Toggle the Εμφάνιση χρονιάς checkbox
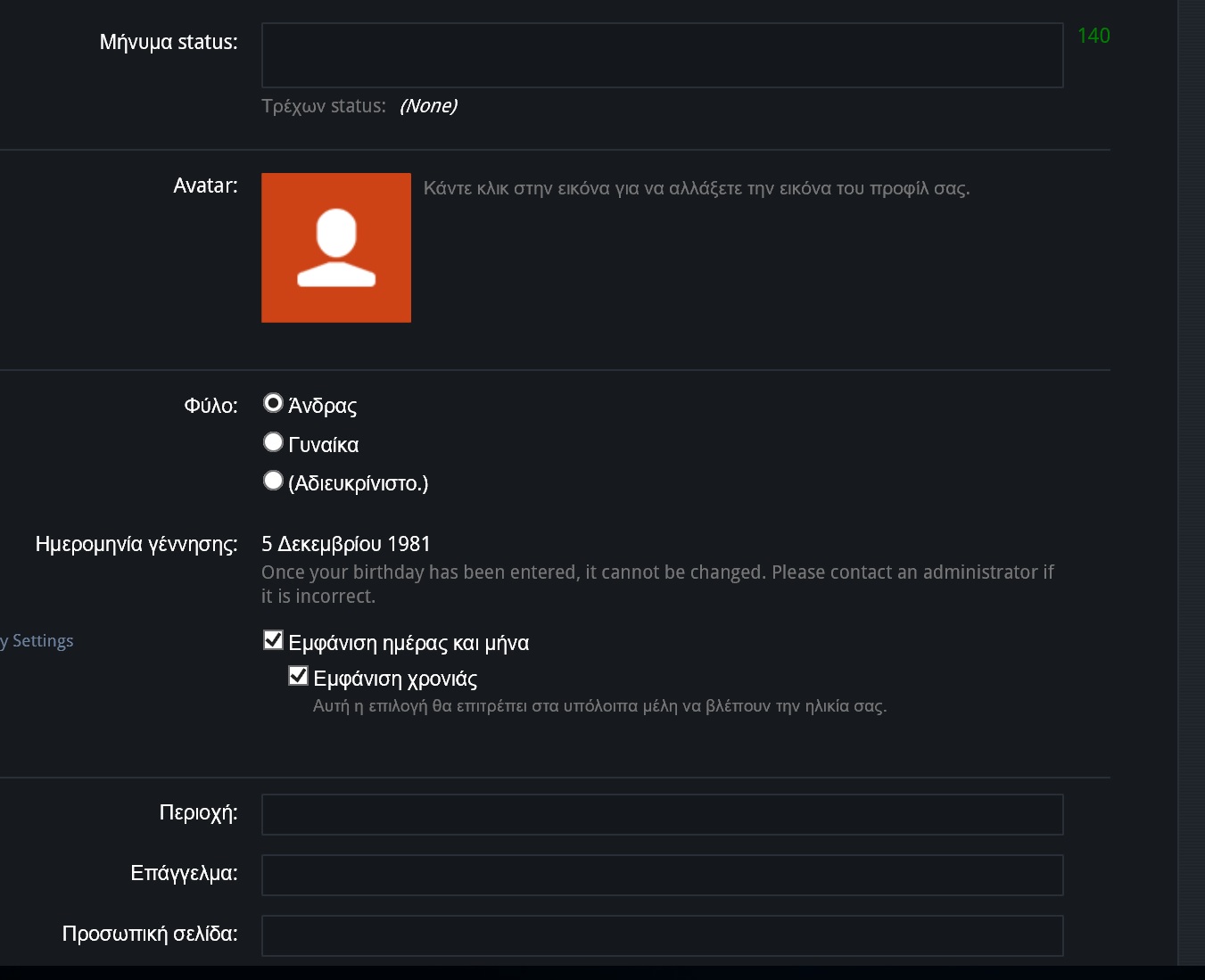This screenshot has height=980, width=1205. [x=298, y=676]
